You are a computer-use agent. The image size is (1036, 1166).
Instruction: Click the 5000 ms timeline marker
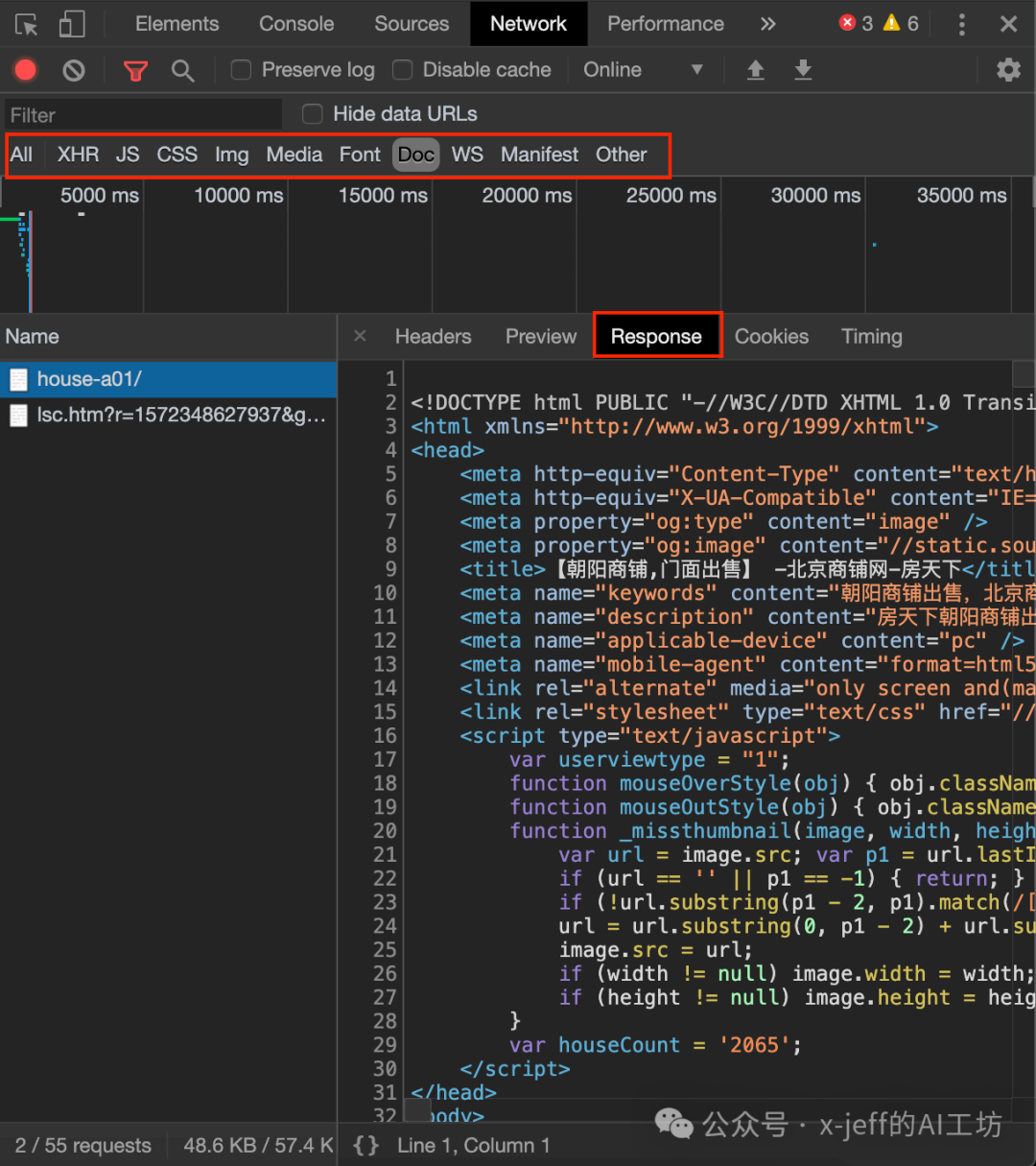click(100, 196)
